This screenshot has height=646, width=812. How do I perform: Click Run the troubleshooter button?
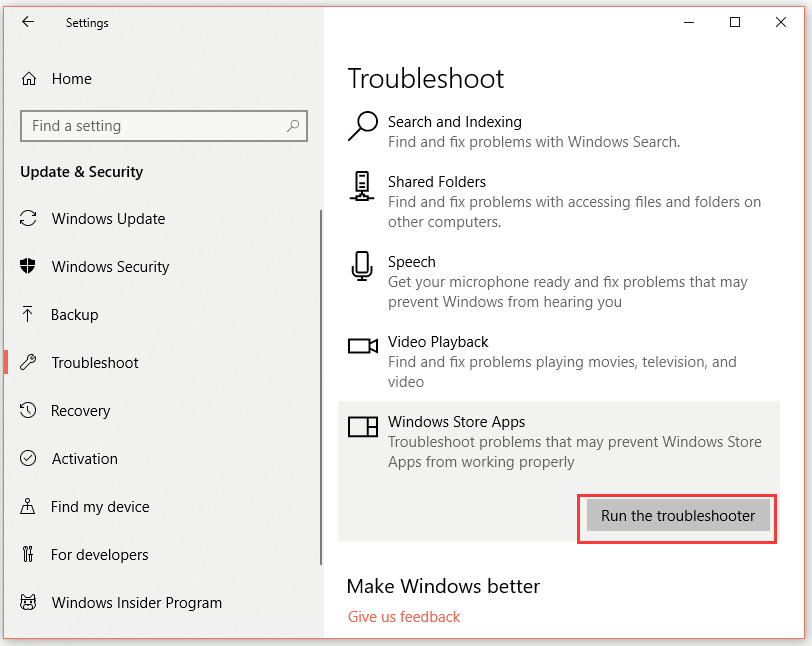click(x=678, y=515)
